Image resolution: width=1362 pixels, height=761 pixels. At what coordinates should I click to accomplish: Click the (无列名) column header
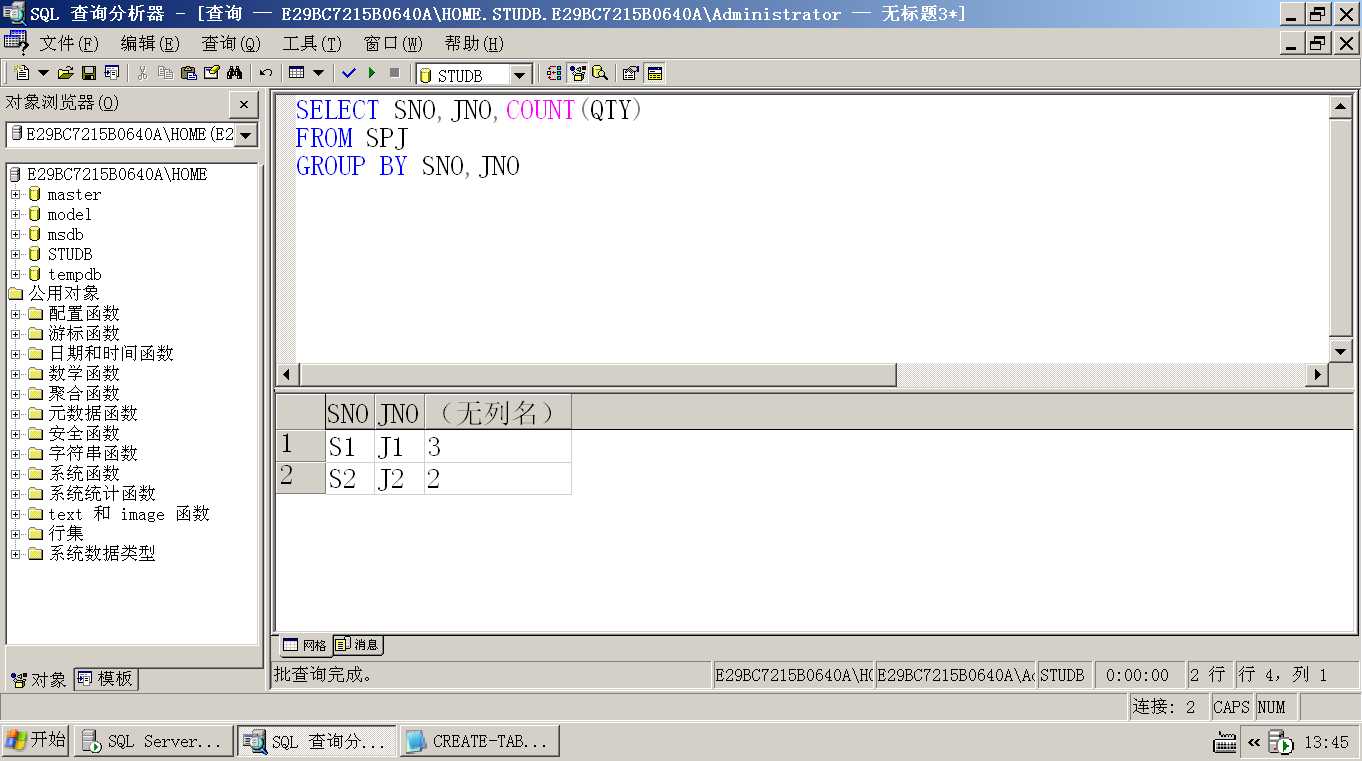498,413
